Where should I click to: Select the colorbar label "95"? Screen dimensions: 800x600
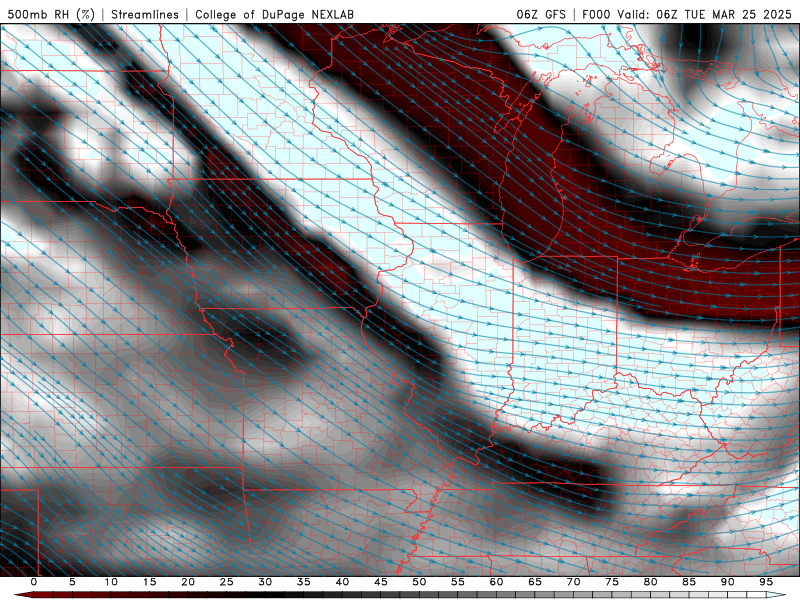tap(766, 582)
